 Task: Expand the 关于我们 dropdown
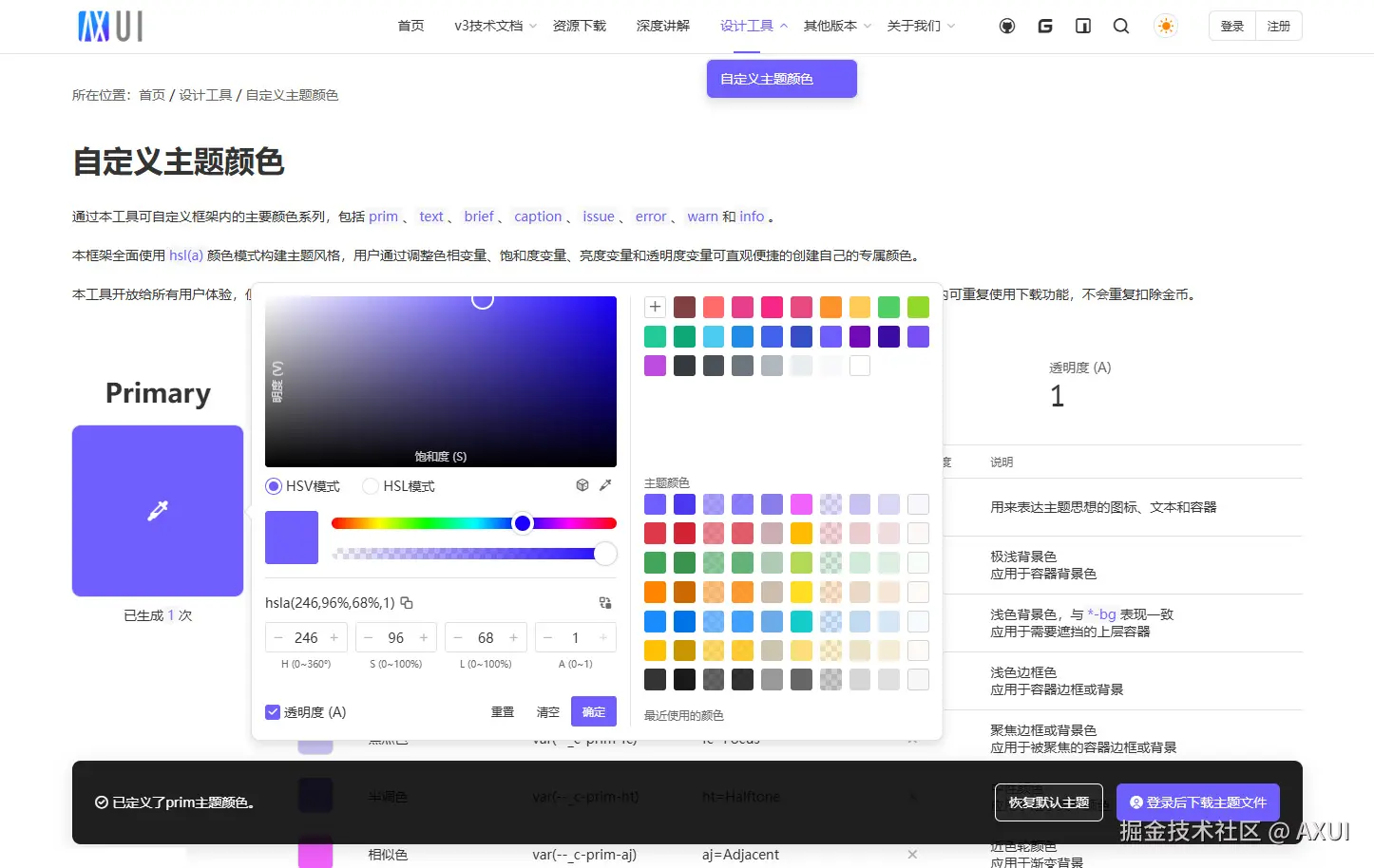(913, 26)
